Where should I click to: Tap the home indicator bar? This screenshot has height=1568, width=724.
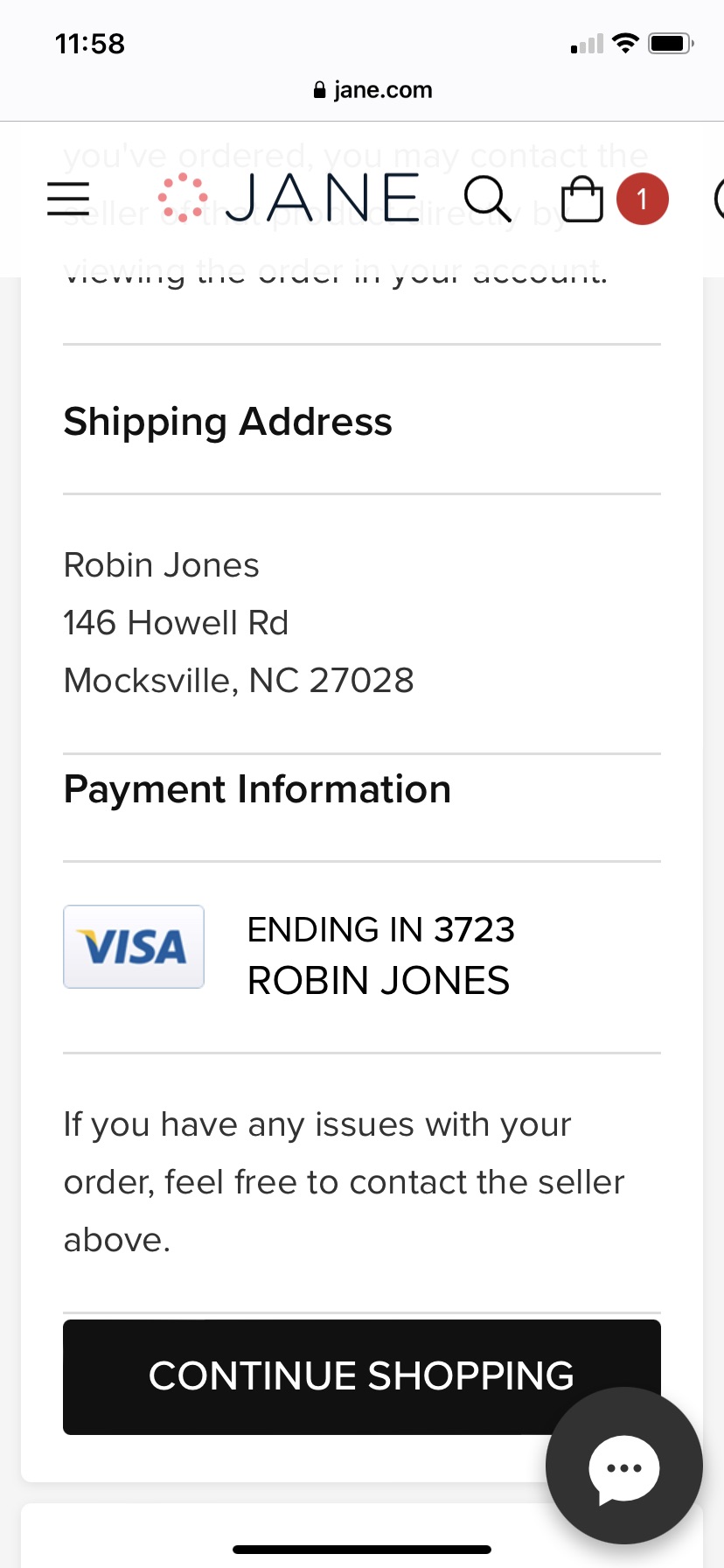tap(362, 1550)
